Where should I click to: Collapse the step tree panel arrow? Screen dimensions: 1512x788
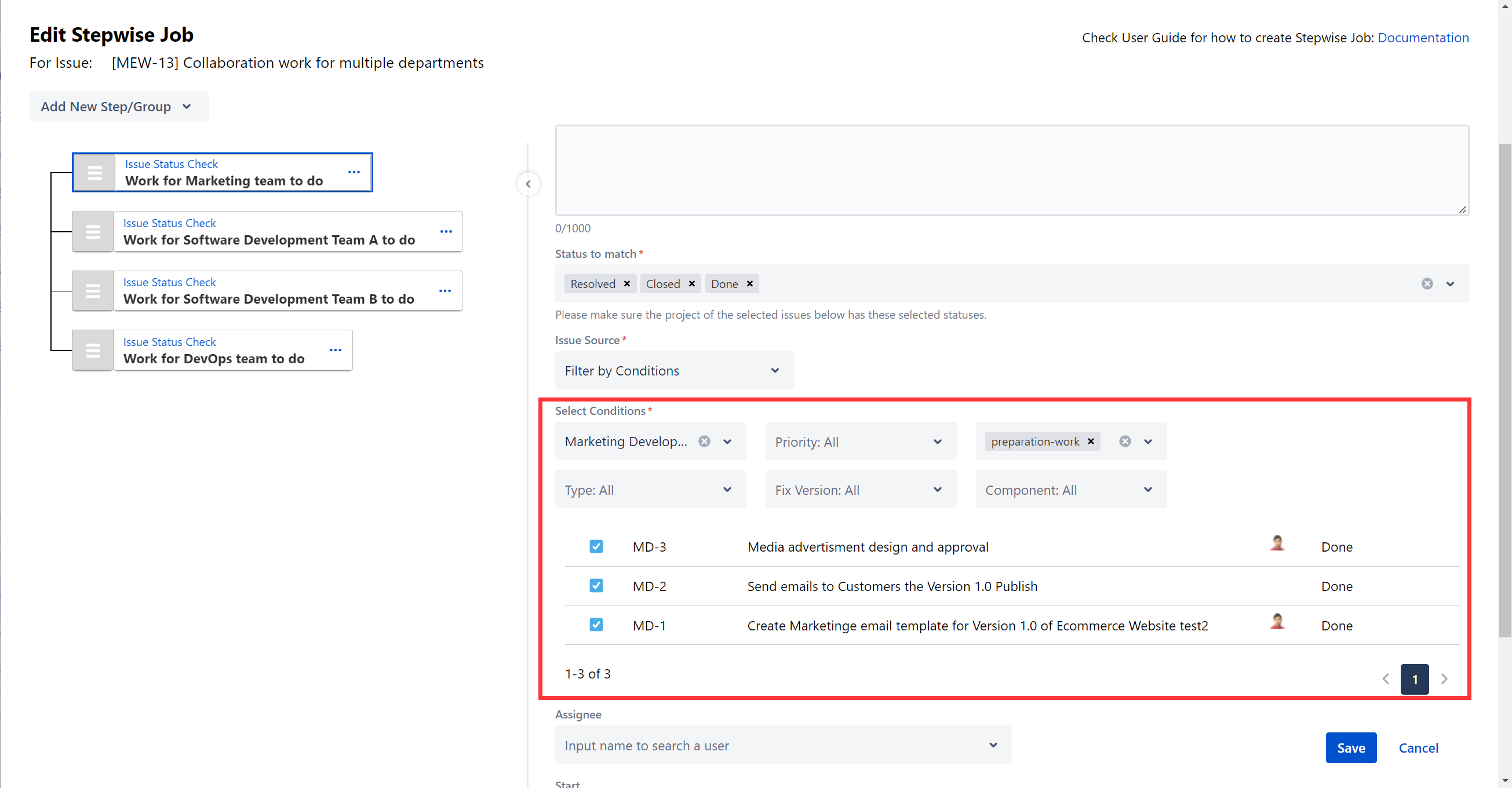coord(529,184)
